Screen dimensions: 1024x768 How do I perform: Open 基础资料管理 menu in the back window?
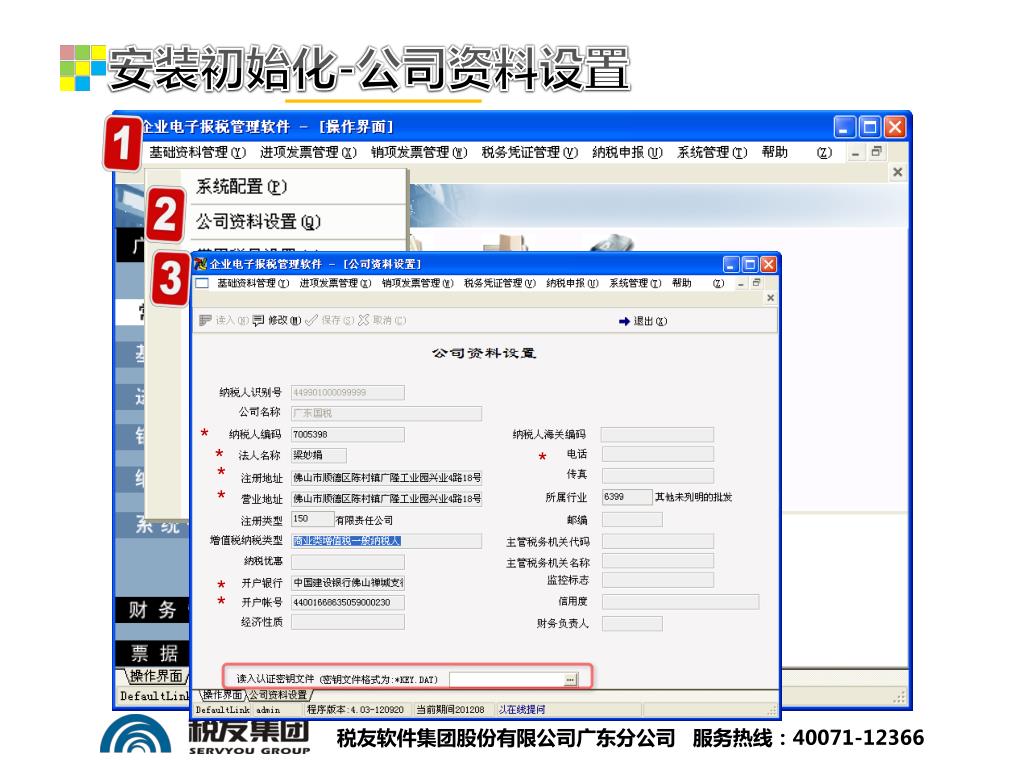pyautogui.click(x=198, y=152)
